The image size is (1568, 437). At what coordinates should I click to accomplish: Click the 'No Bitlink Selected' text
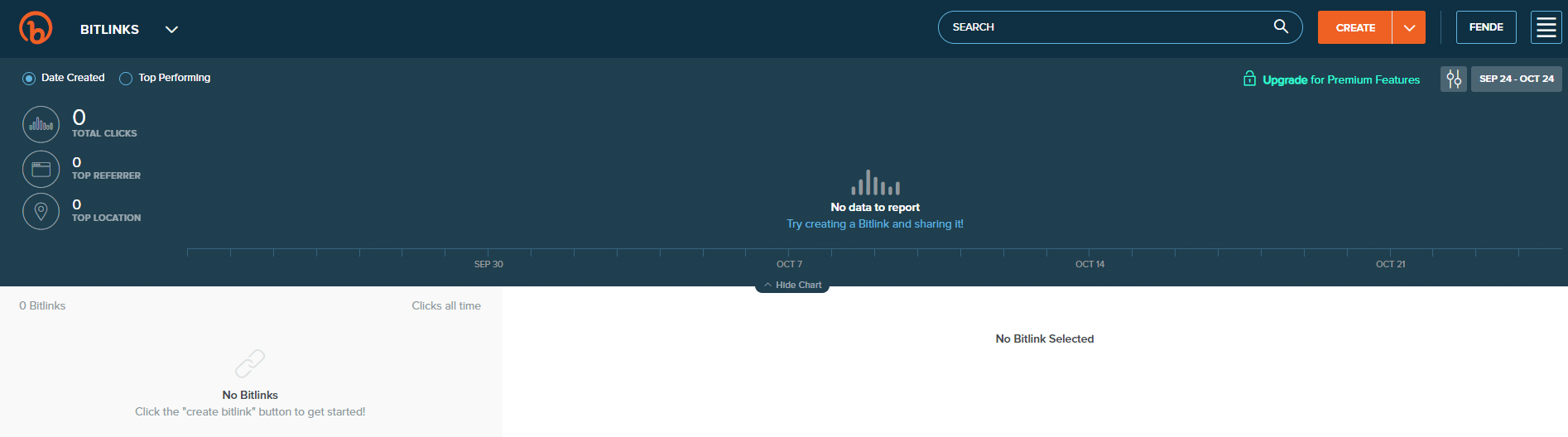pyautogui.click(x=1045, y=339)
